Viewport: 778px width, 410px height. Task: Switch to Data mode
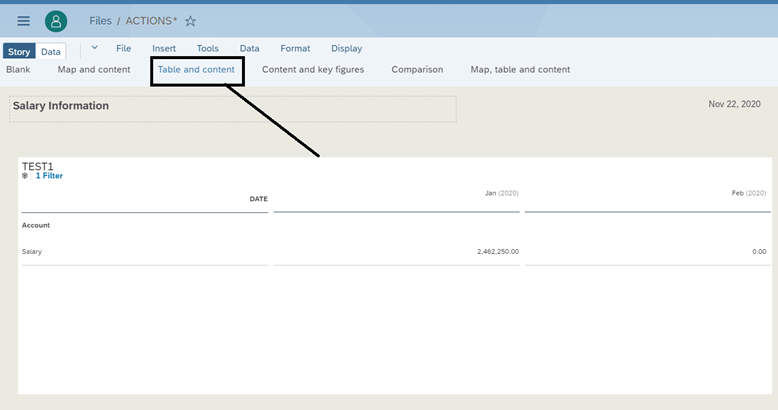coord(51,51)
